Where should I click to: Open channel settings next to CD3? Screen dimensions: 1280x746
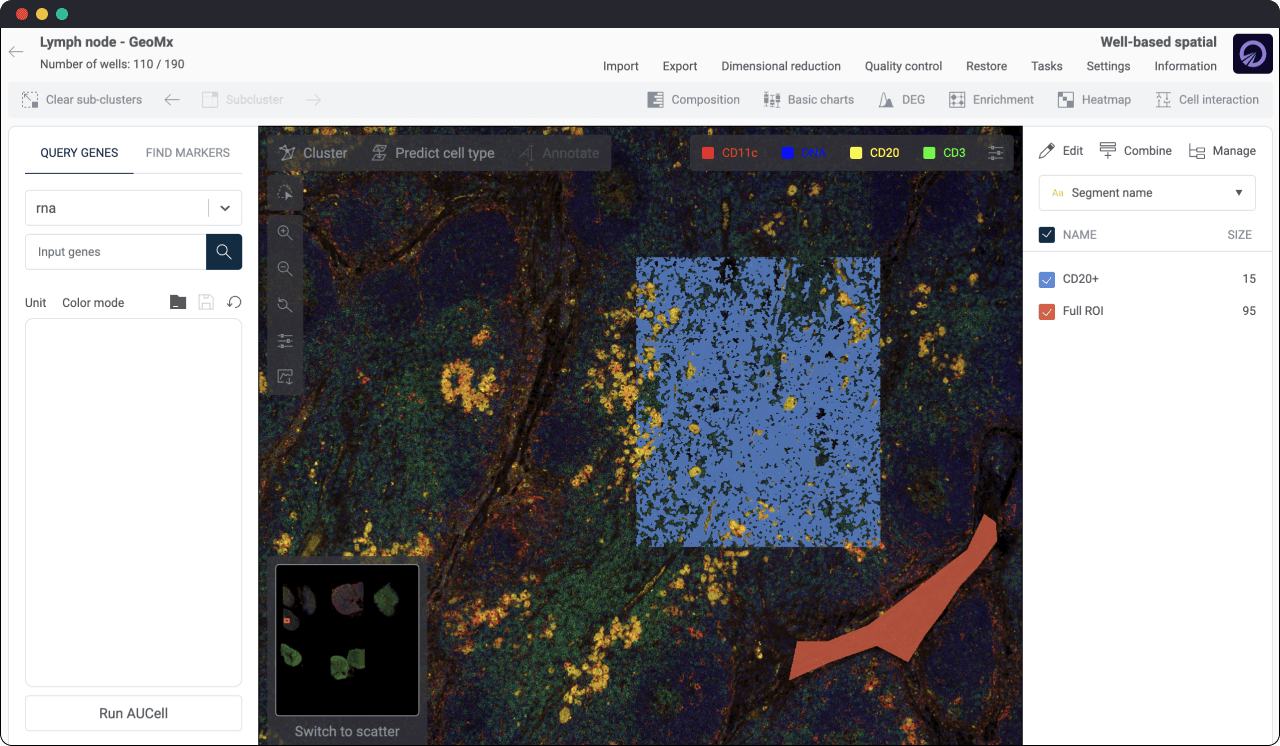pos(996,153)
